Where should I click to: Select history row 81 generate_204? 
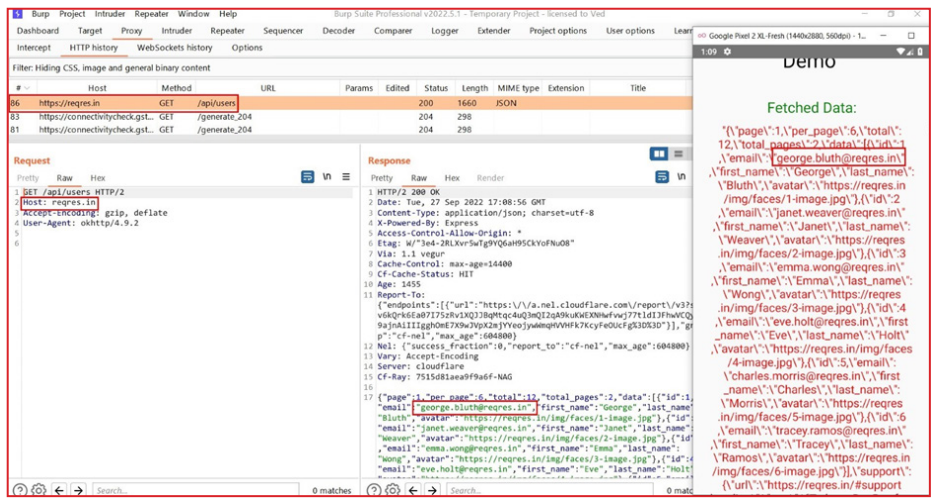click(x=351, y=129)
